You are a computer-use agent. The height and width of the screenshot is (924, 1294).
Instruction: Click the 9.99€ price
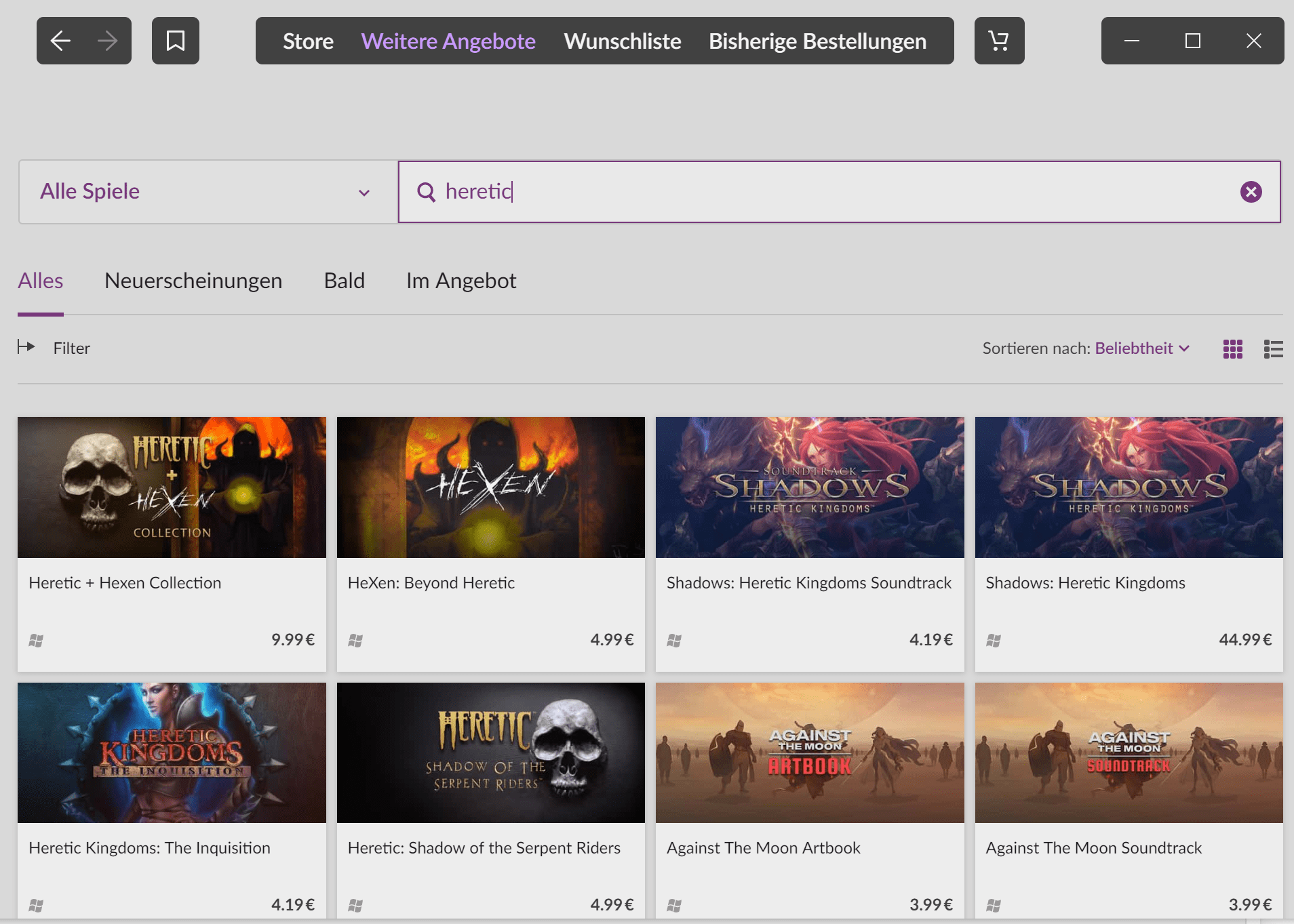[293, 639]
